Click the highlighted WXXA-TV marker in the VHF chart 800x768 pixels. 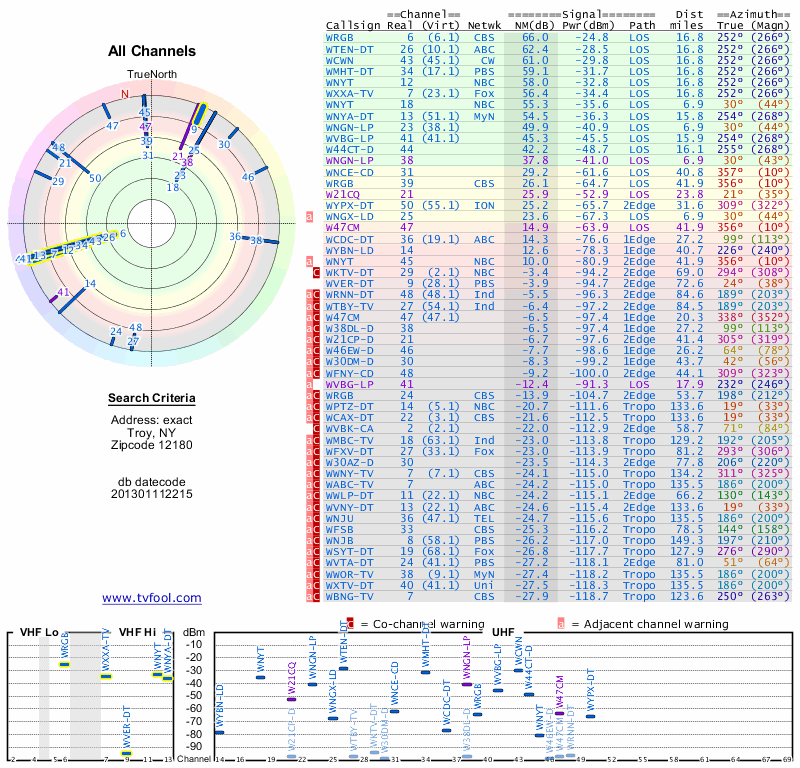106,677
